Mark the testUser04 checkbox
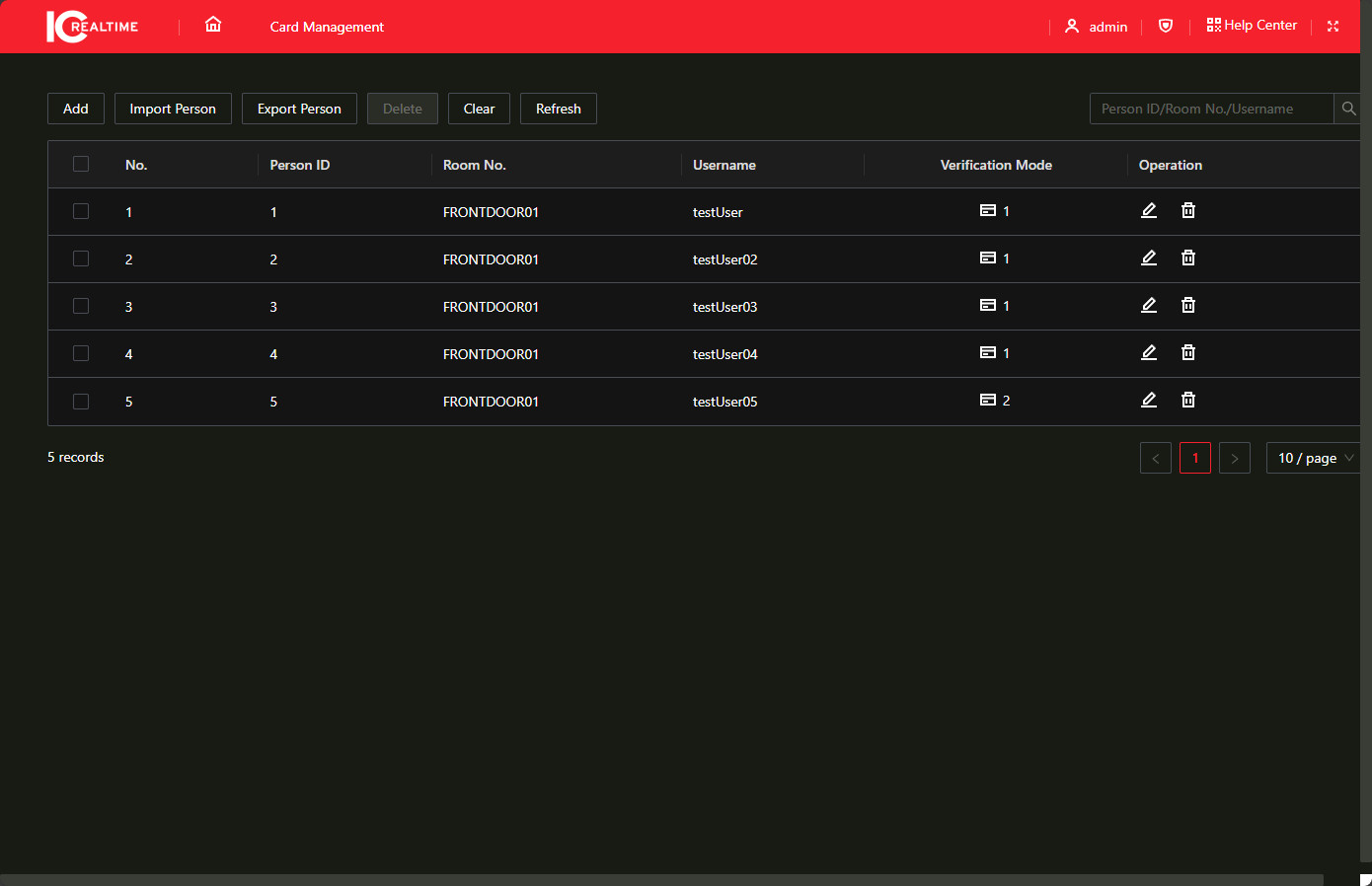1372x886 pixels. pos(81,353)
